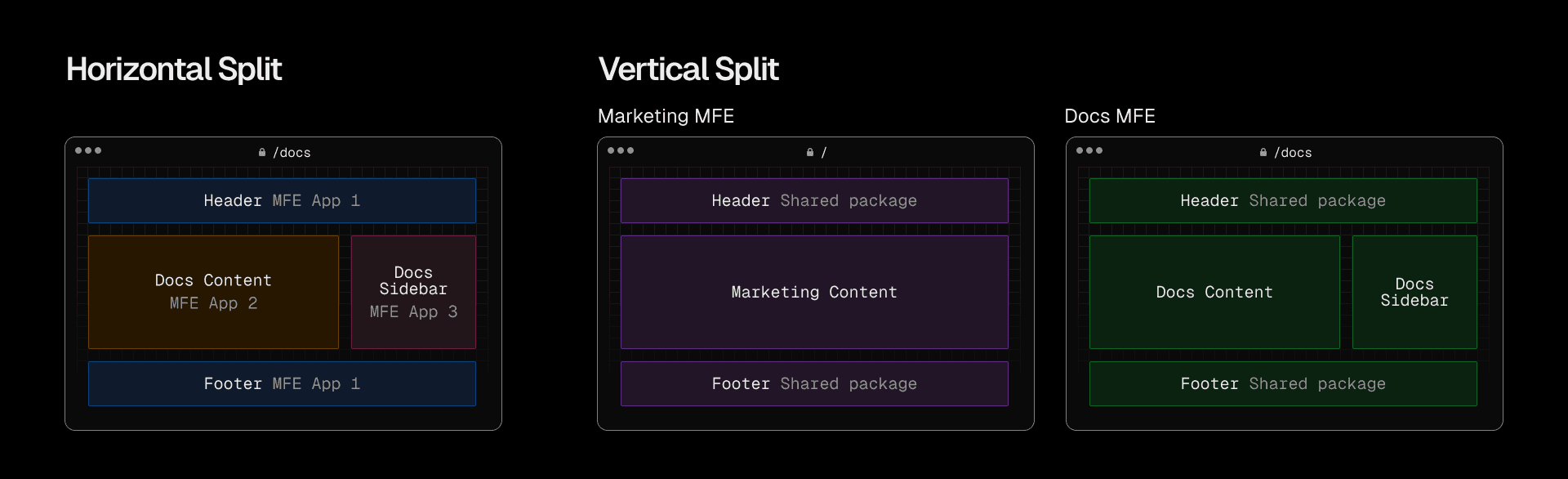Viewport: 1568px width, 479px height.
Task: Select the orange Docs Content MFE App 2 block
Action: (x=213, y=292)
